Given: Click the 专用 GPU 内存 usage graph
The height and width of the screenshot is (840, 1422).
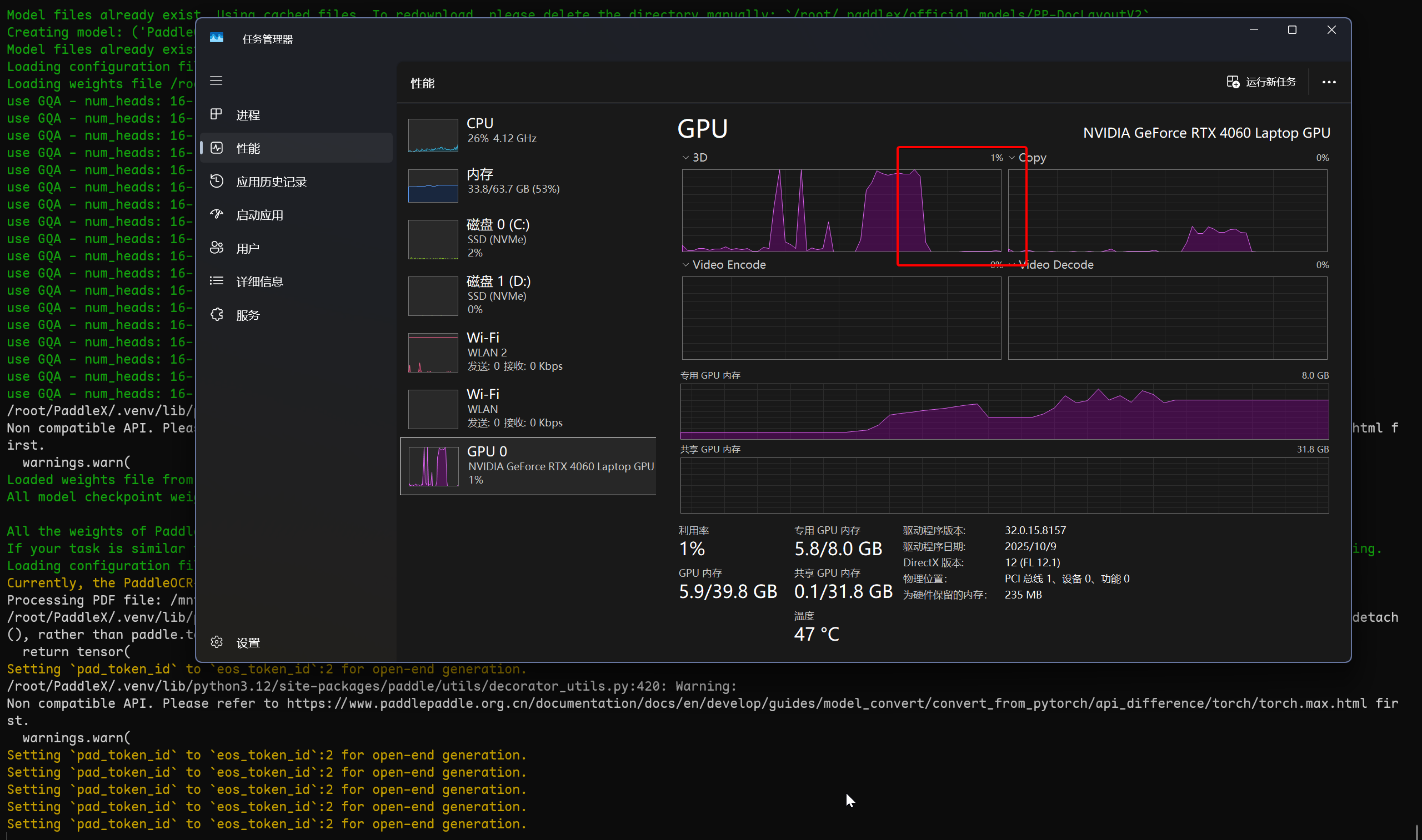Looking at the screenshot, I should tap(1004, 411).
